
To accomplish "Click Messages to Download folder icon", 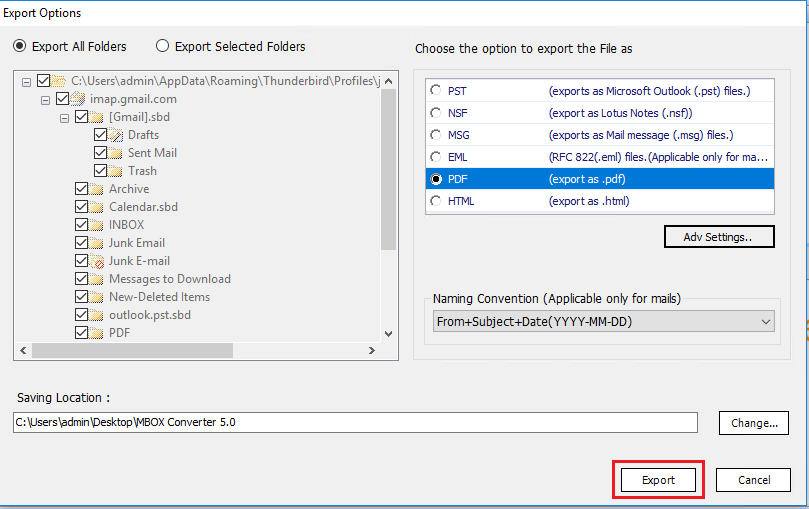I will [x=96, y=279].
